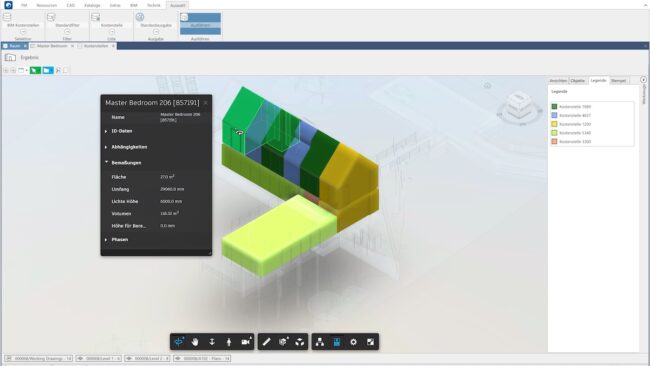Open the model browser tree icon
This screenshot has width=650, height=366.
click(x=320, y=342)
